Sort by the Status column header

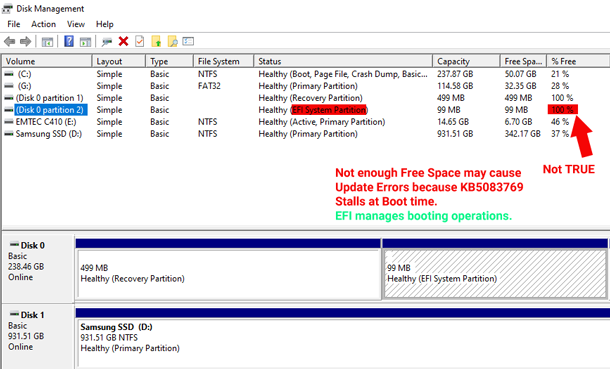point(344,61)
